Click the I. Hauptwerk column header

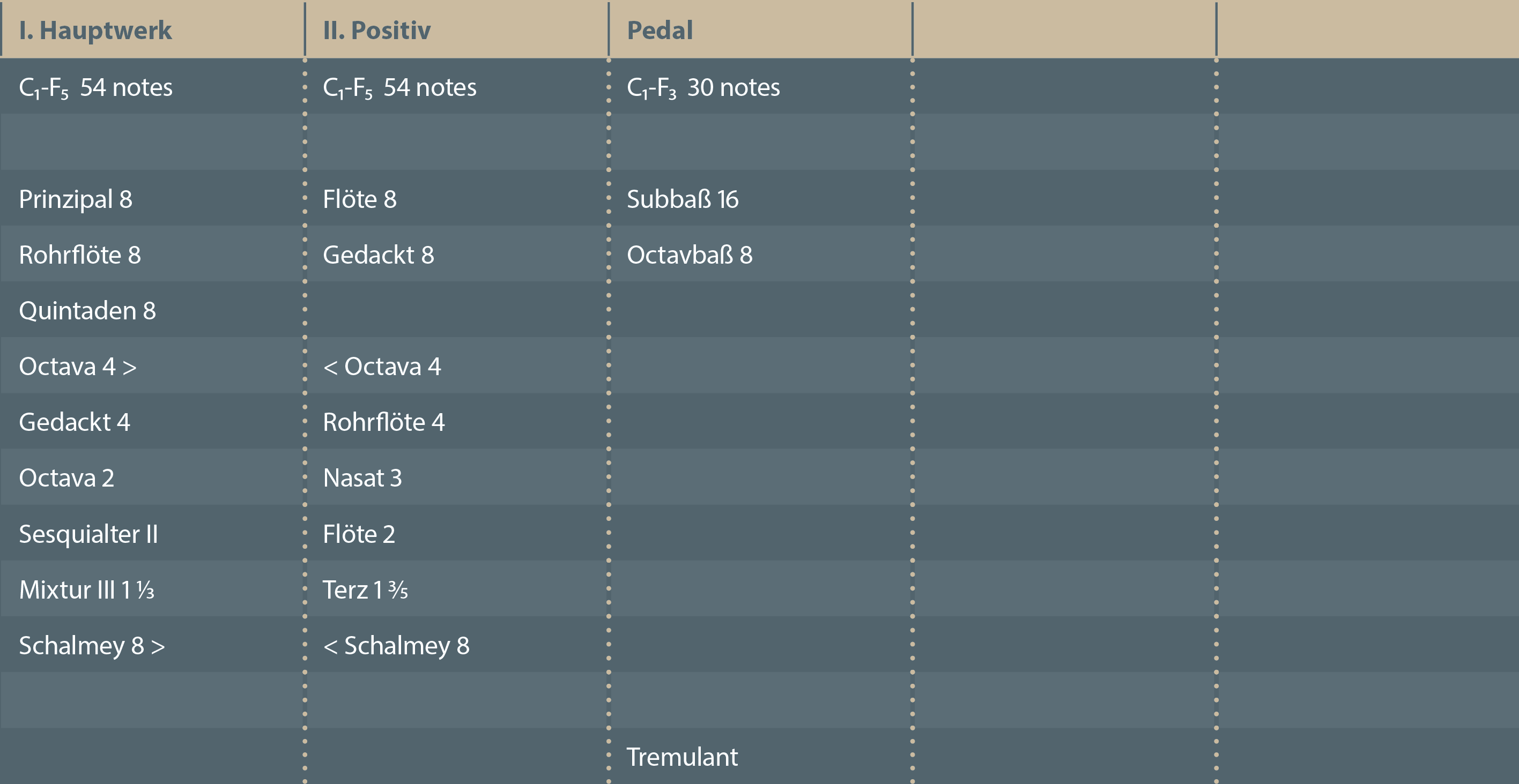pos(95,30)
